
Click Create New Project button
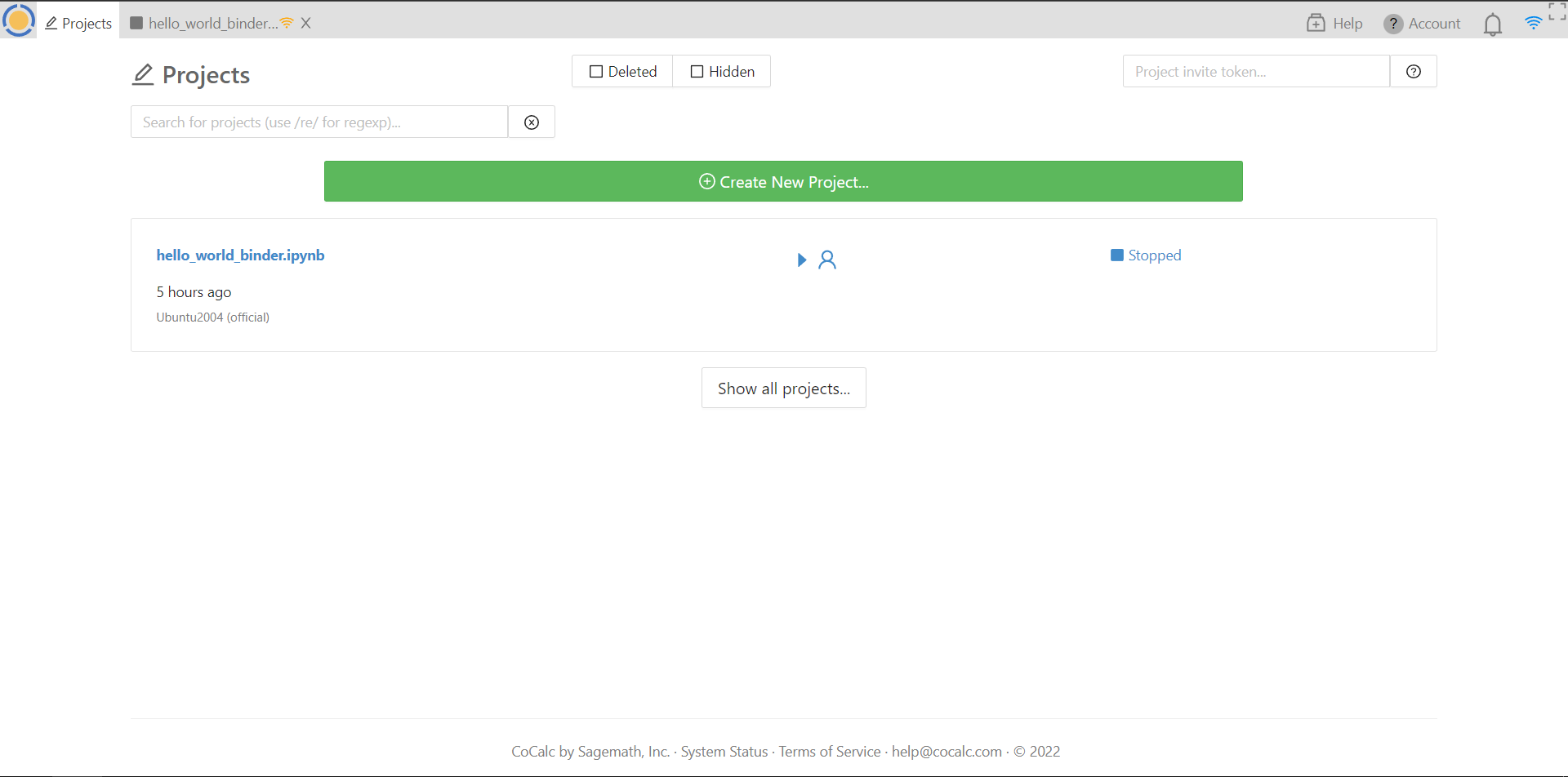(783, 181)
